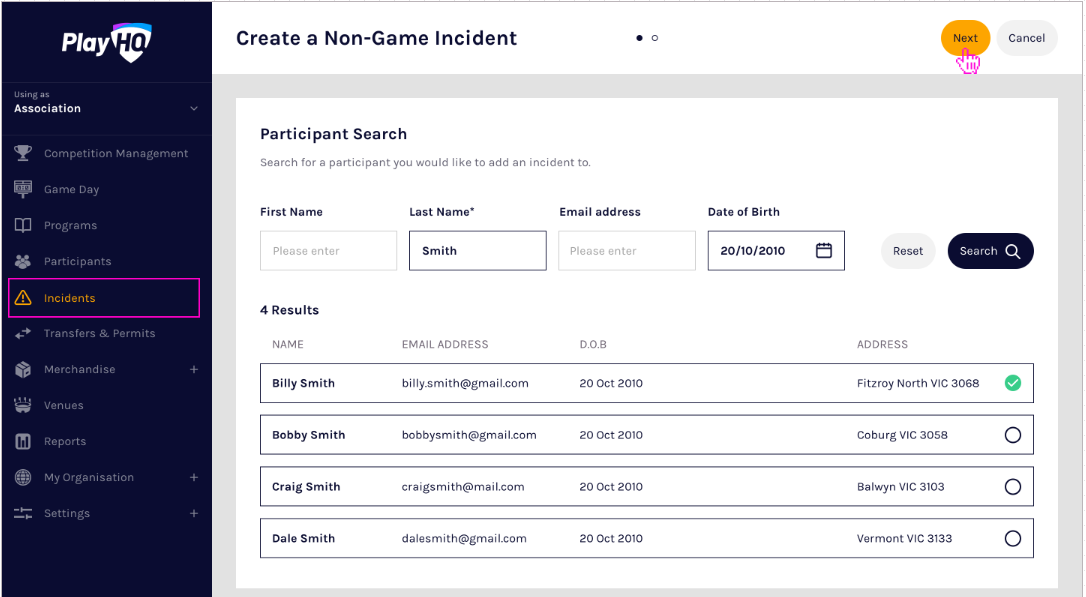Select the Craig Smith radio button
The width and height of the screenshot is (1086, 597).
point(1013,487)
